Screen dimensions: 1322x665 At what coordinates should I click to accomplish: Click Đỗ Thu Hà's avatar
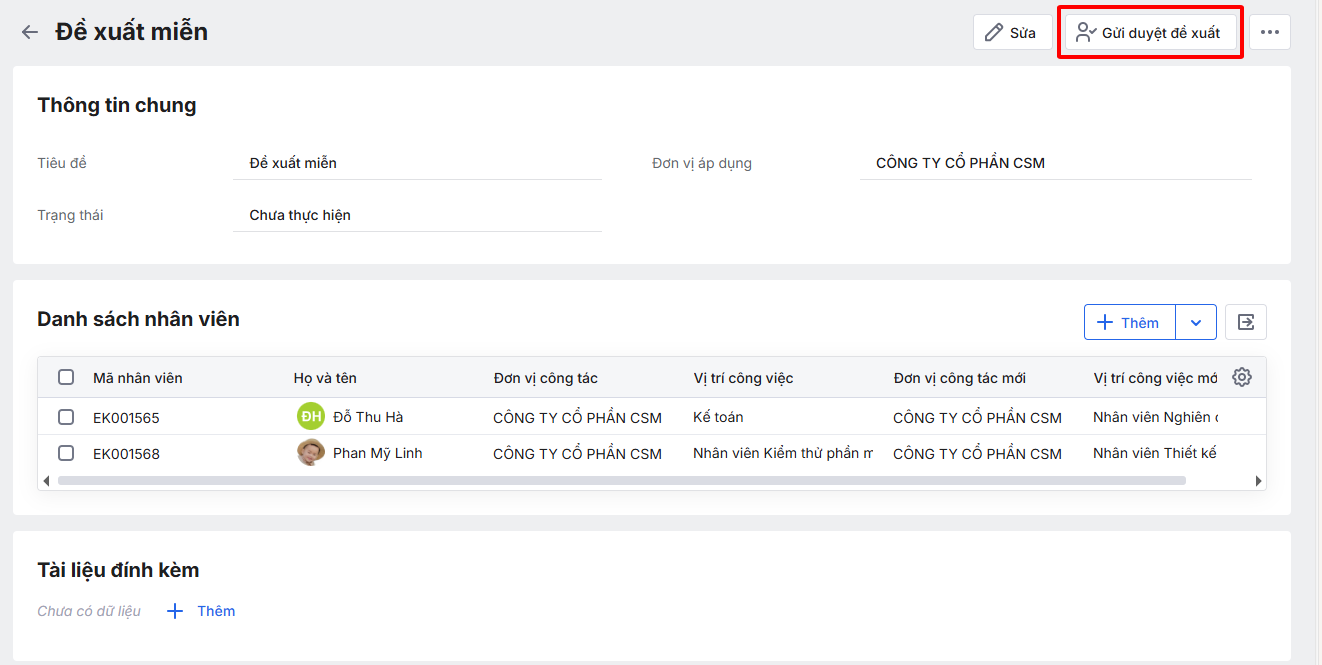pos(311,417)
